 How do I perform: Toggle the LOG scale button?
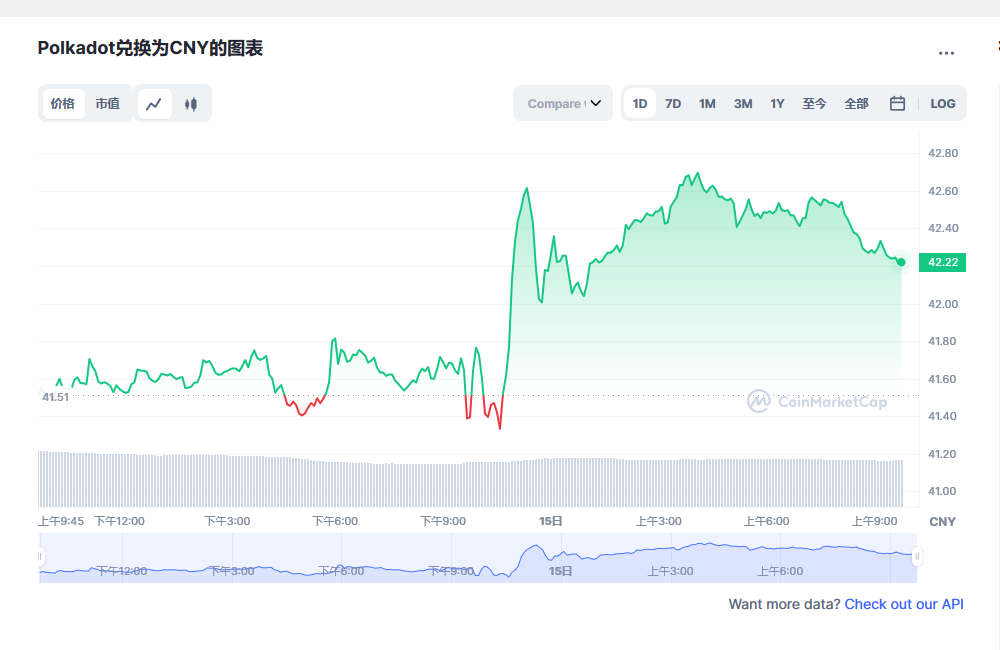coord(943,103)
